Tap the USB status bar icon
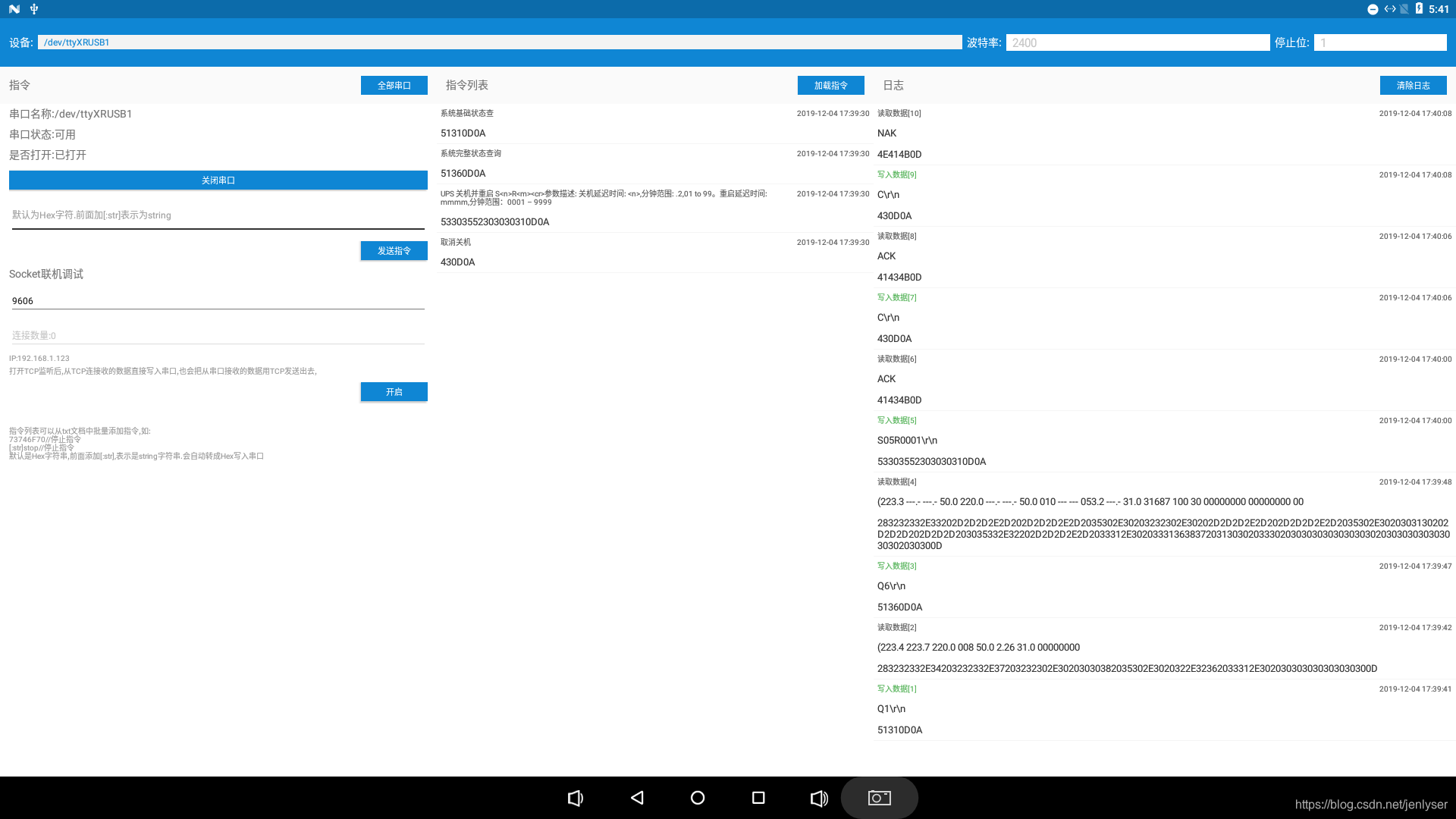This screenshot has height=819, width=1456. click(33, 9)
